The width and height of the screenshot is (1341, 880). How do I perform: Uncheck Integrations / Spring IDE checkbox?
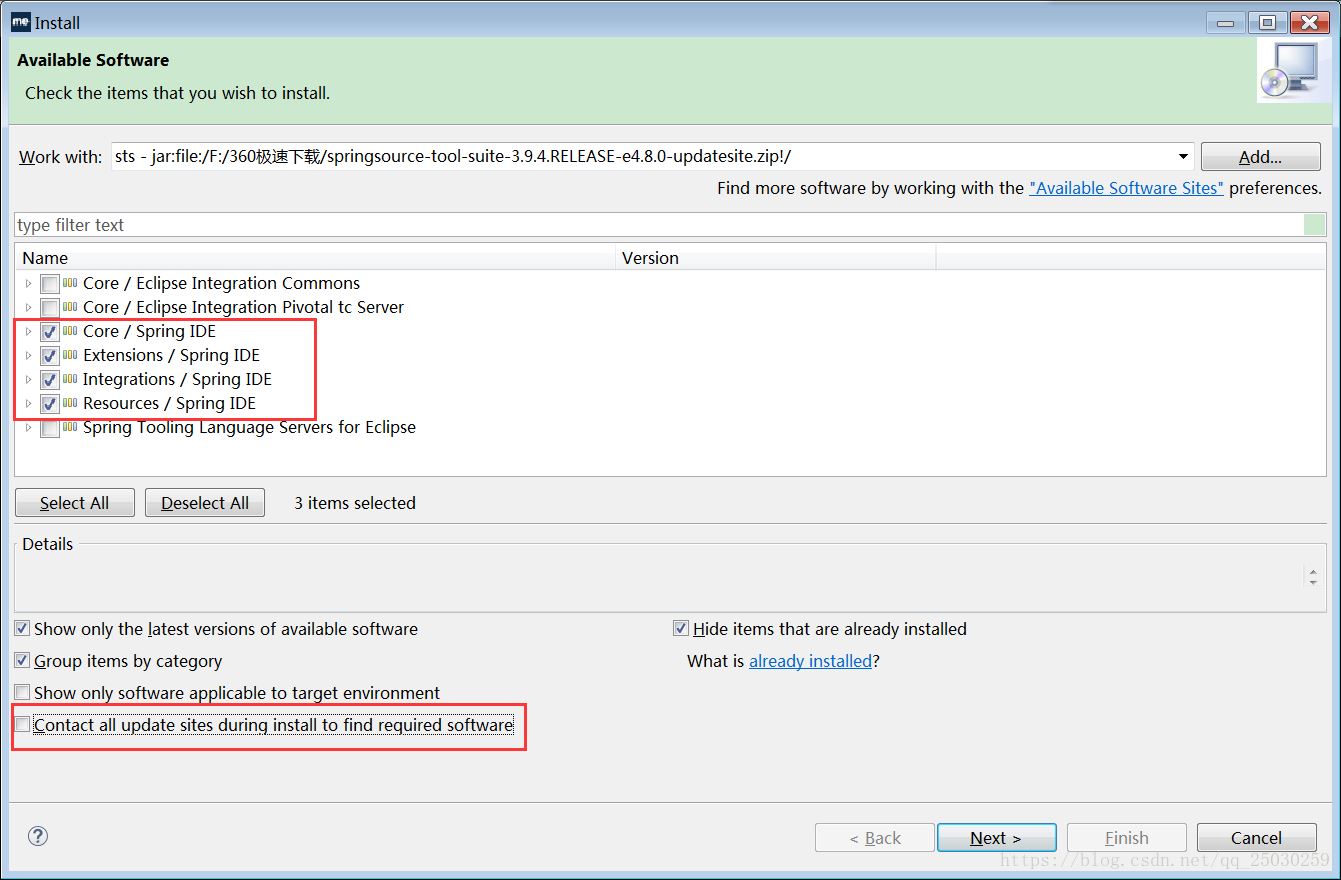click(x=50, y=380)
